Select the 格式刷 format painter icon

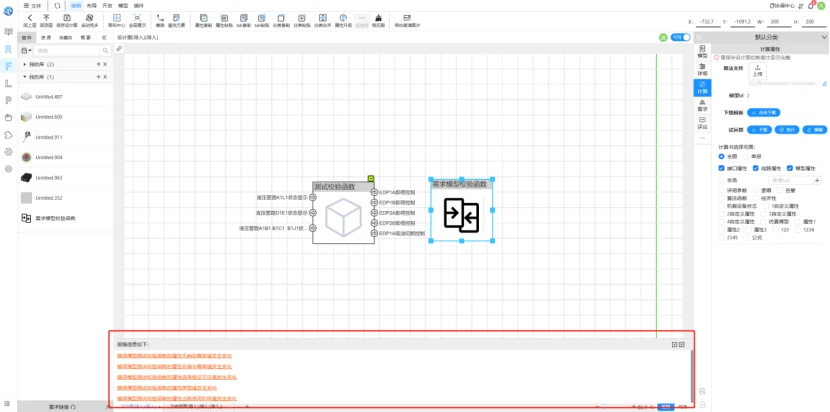(x=378, y=20)
